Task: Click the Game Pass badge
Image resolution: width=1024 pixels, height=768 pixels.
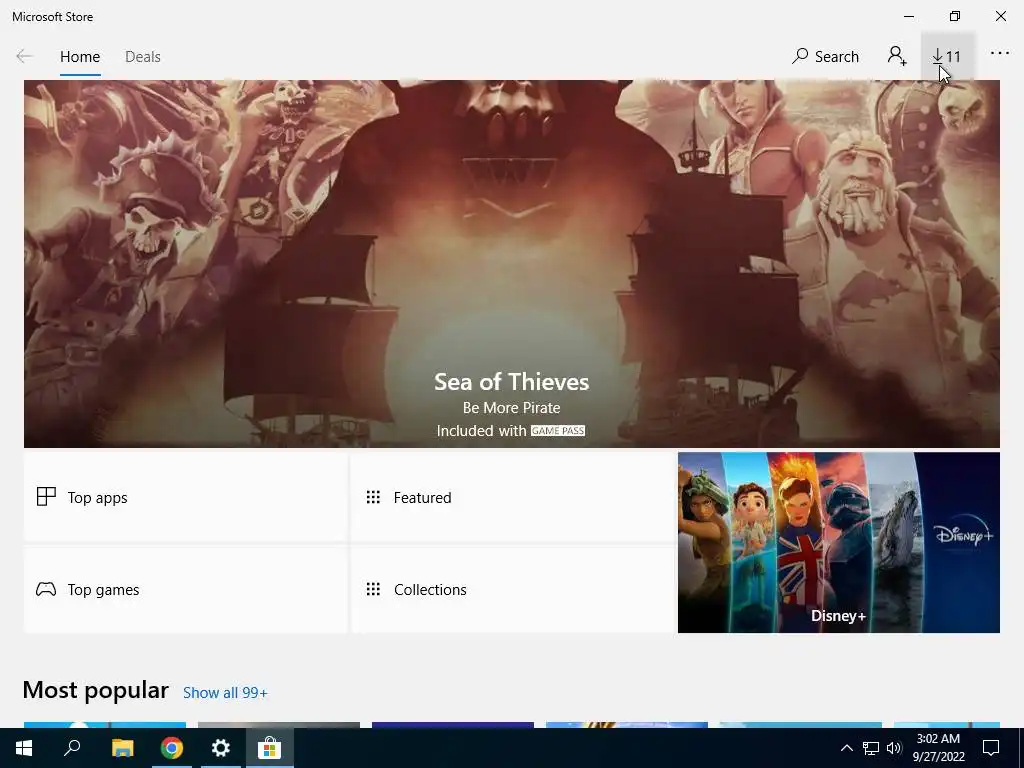Action: tap(558, 431)
